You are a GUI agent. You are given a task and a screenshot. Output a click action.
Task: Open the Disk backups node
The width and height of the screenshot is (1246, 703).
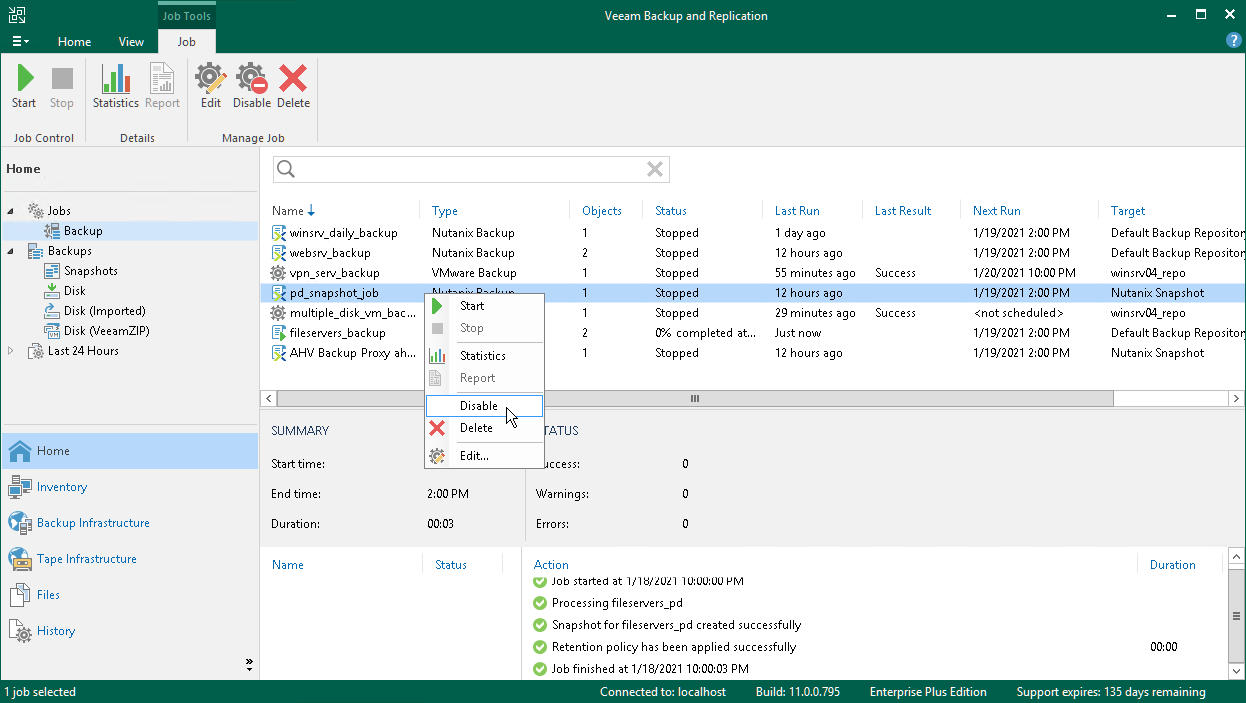[x=74, y=291]
